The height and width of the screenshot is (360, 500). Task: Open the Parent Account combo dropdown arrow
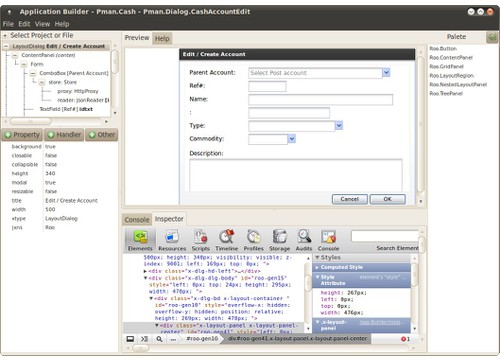pos(386,72)
